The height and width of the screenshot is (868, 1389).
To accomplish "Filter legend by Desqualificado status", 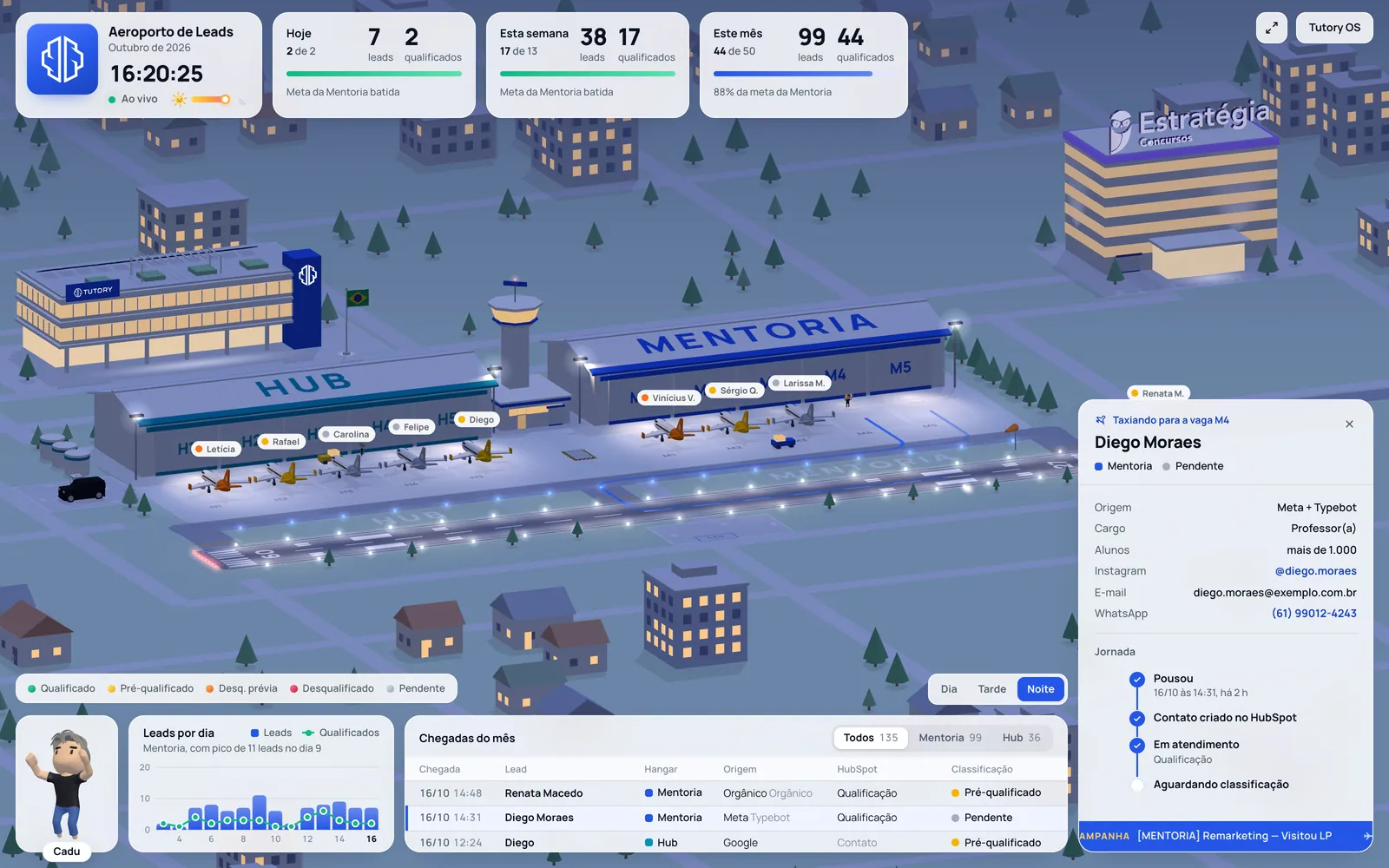I will coord(332,688).
